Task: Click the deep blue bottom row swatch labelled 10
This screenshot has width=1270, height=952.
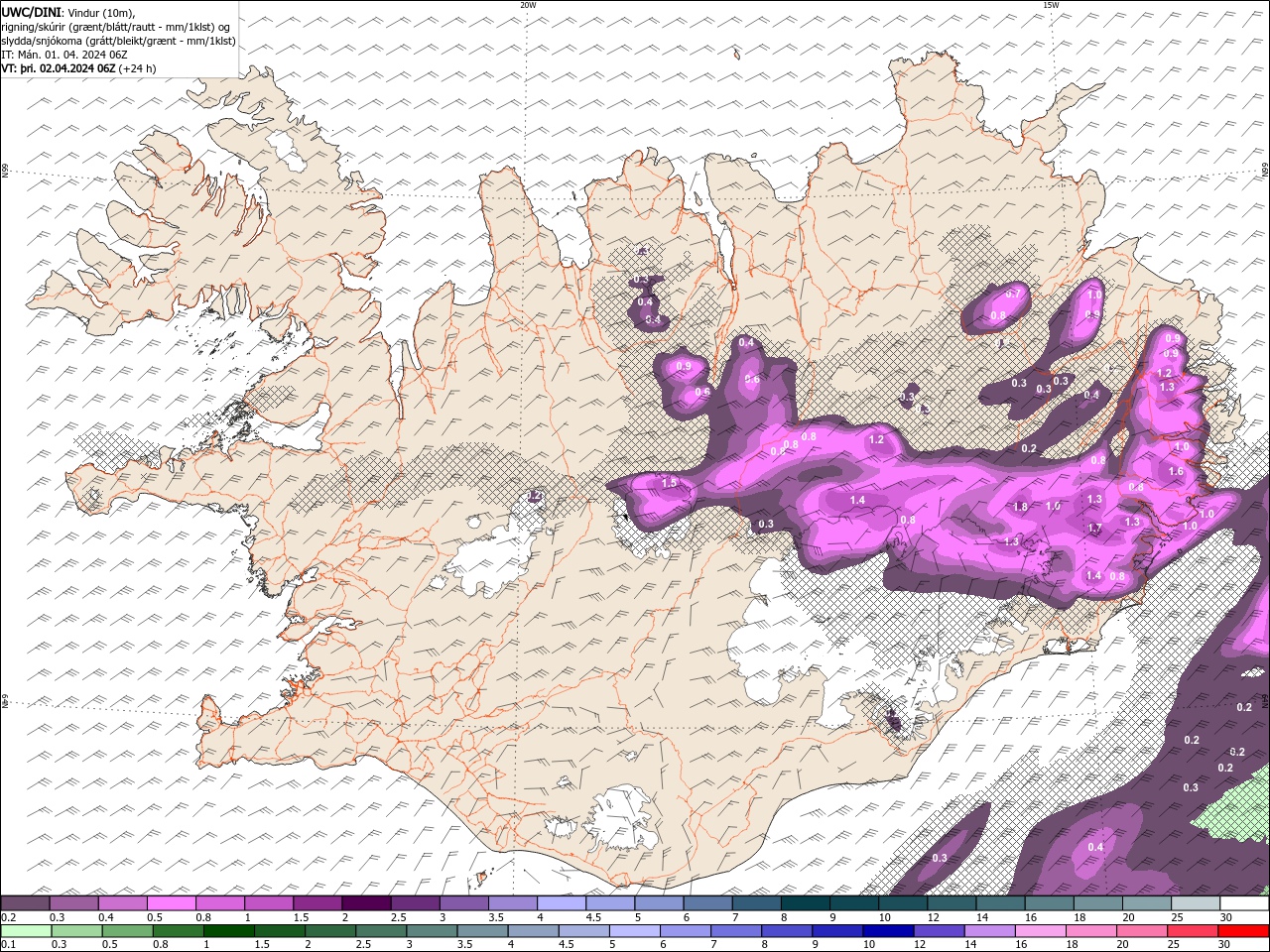Action: [x=887, y=931]
